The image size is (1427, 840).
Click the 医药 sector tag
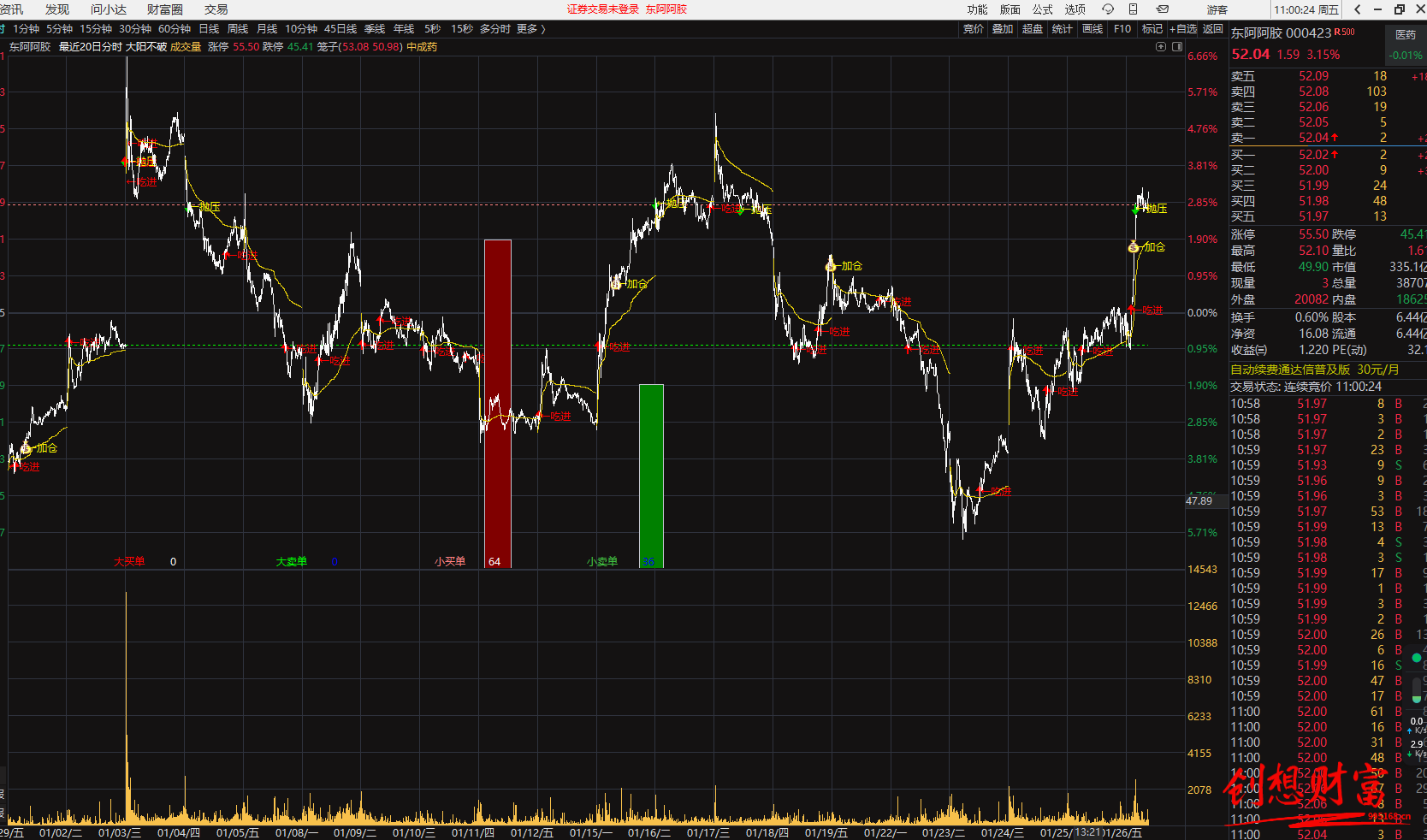1406,35
